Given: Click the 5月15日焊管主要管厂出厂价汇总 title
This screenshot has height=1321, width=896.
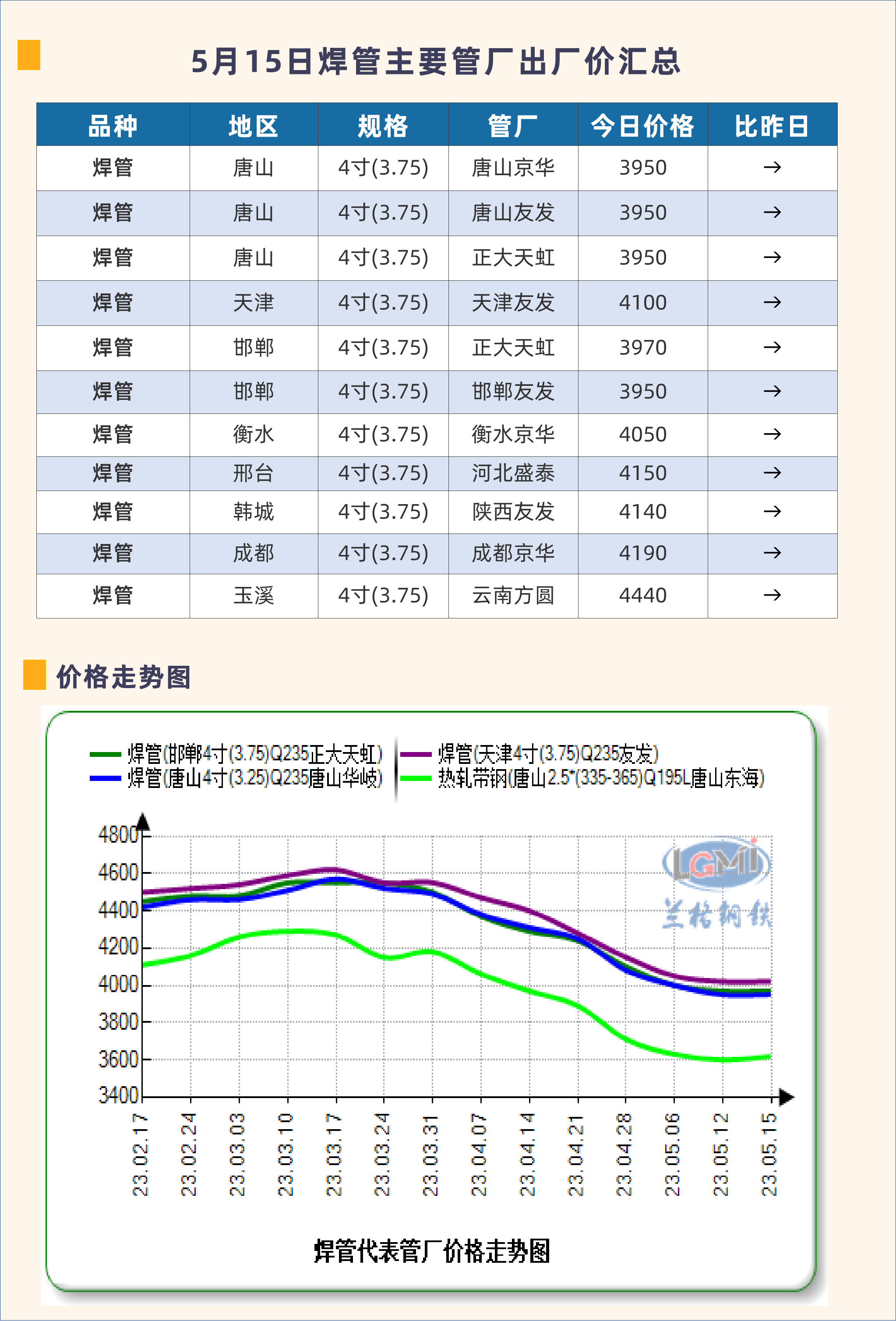Looking at the screenshot, I should tap(435, 61).
